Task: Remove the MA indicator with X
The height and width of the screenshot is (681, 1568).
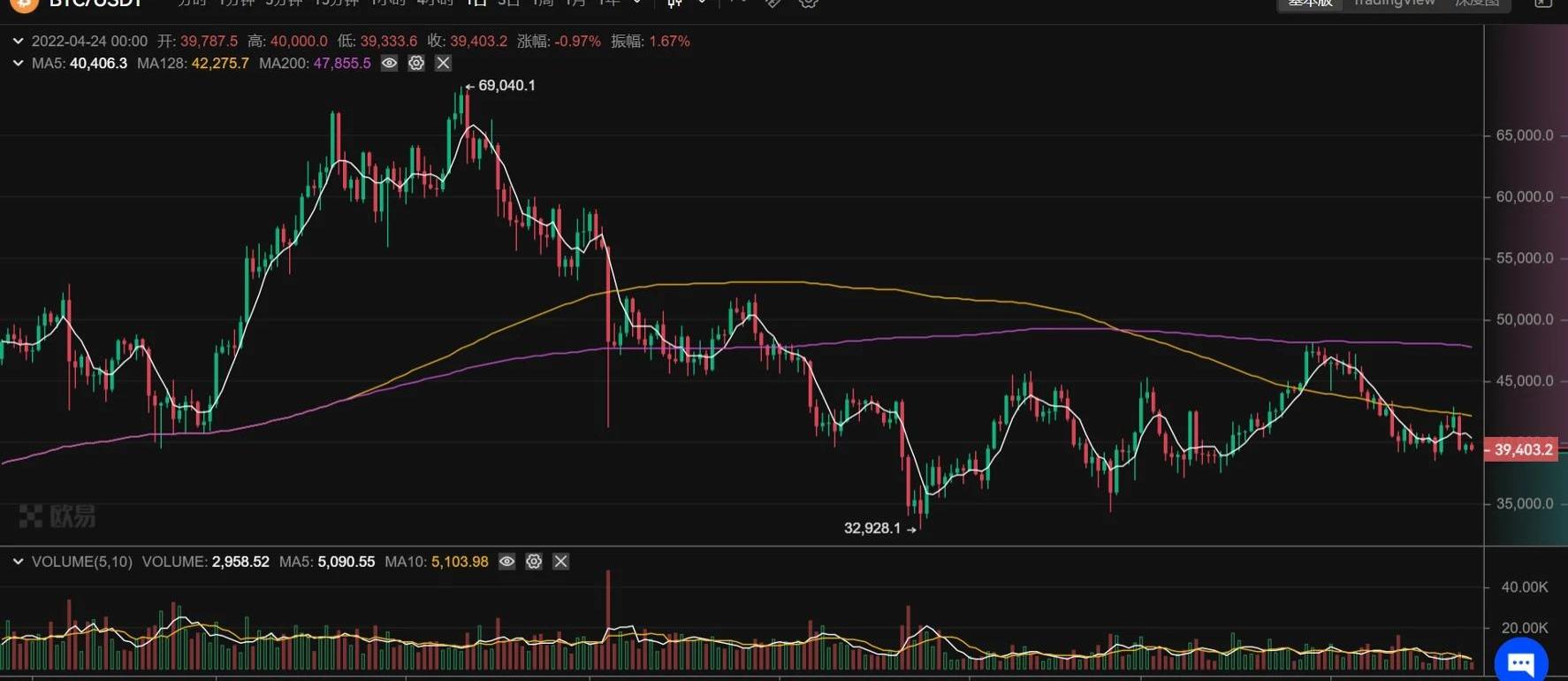Action: [444, 63]
